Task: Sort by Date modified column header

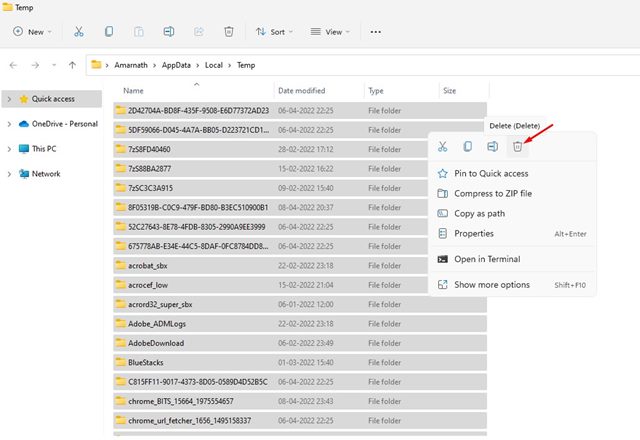Action: click(302, 91)
